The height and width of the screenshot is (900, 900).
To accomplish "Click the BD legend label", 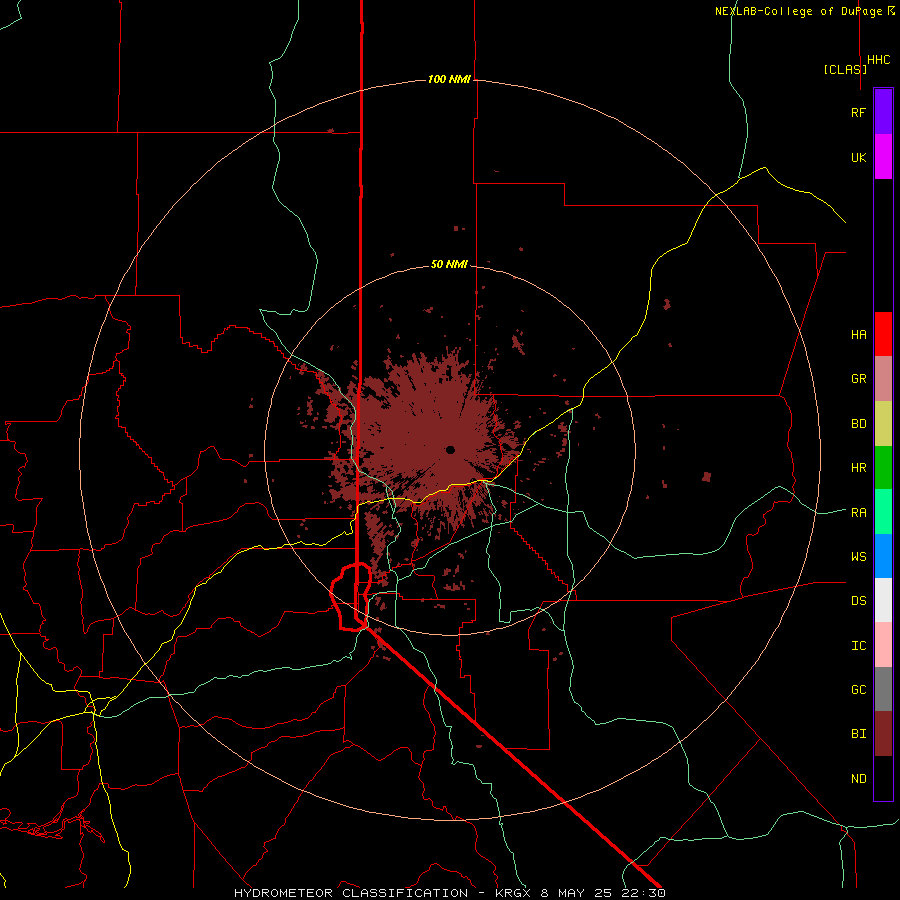I will point(858,424).
